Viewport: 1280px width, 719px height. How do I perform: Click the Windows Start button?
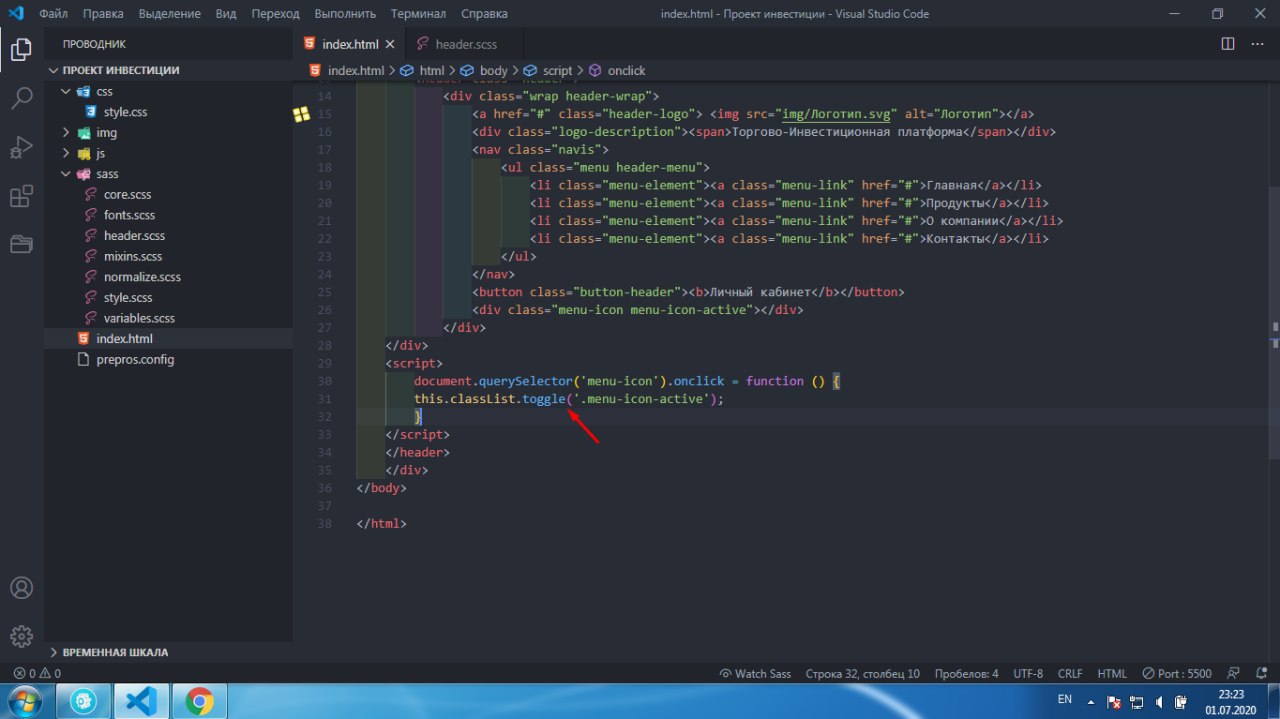coord(26,701)
